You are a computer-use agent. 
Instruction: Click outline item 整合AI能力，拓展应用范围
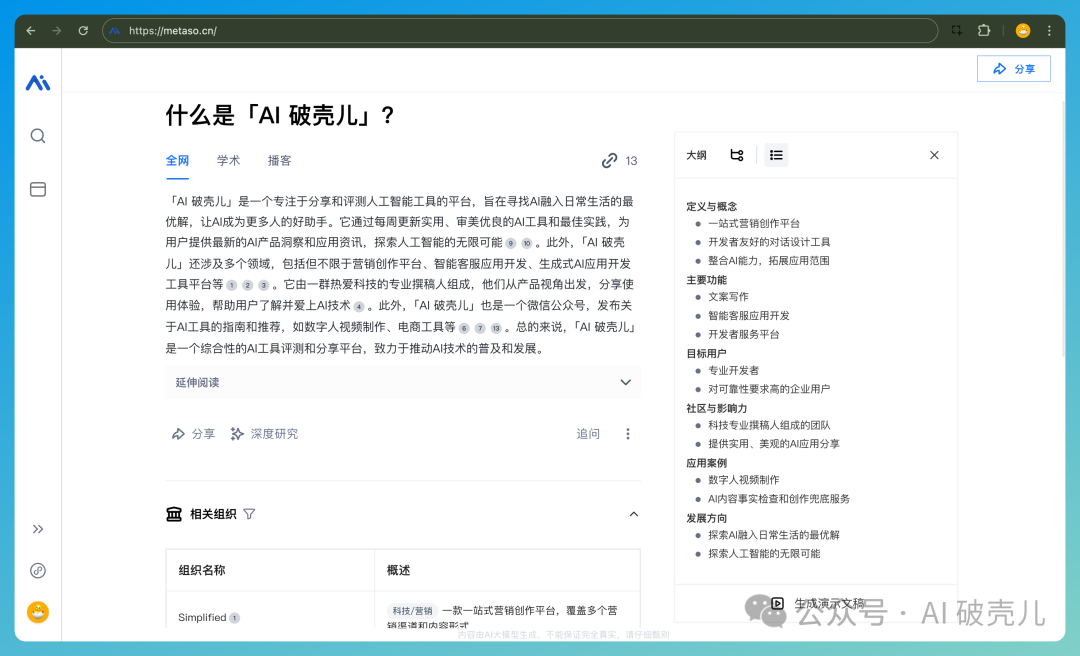tap(769, 260)
